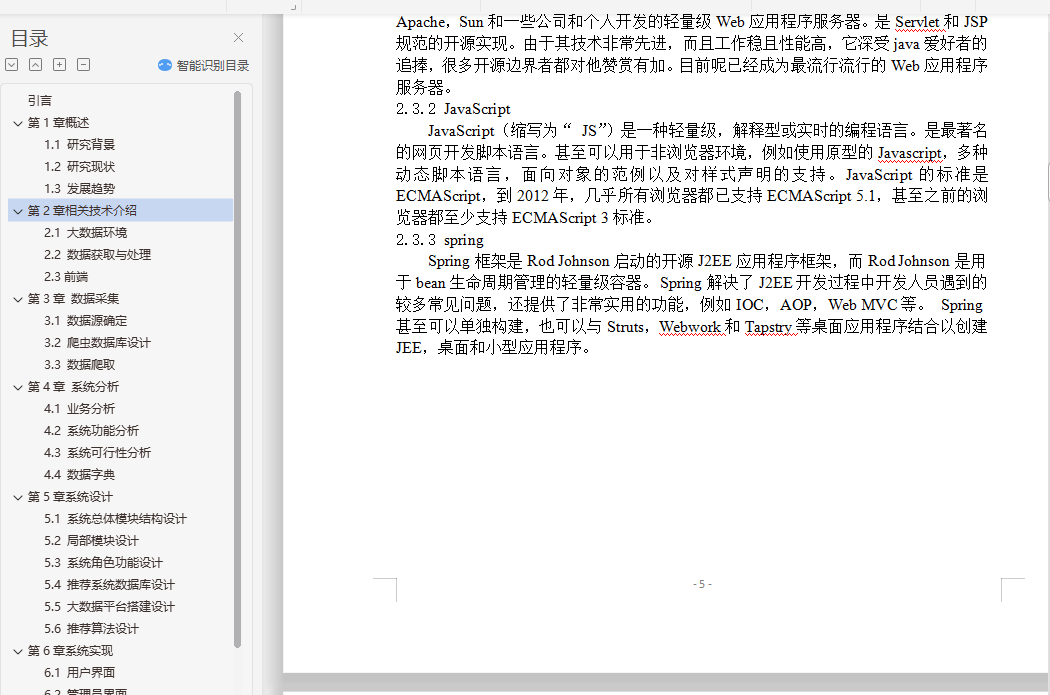1050x695 pixels.
Task: Jump to 5.5 大数据平台搭建设计
Action: tap(110, 607)
